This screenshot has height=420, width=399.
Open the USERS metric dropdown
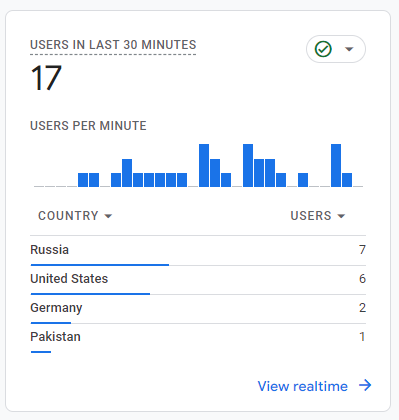(318, 216)
